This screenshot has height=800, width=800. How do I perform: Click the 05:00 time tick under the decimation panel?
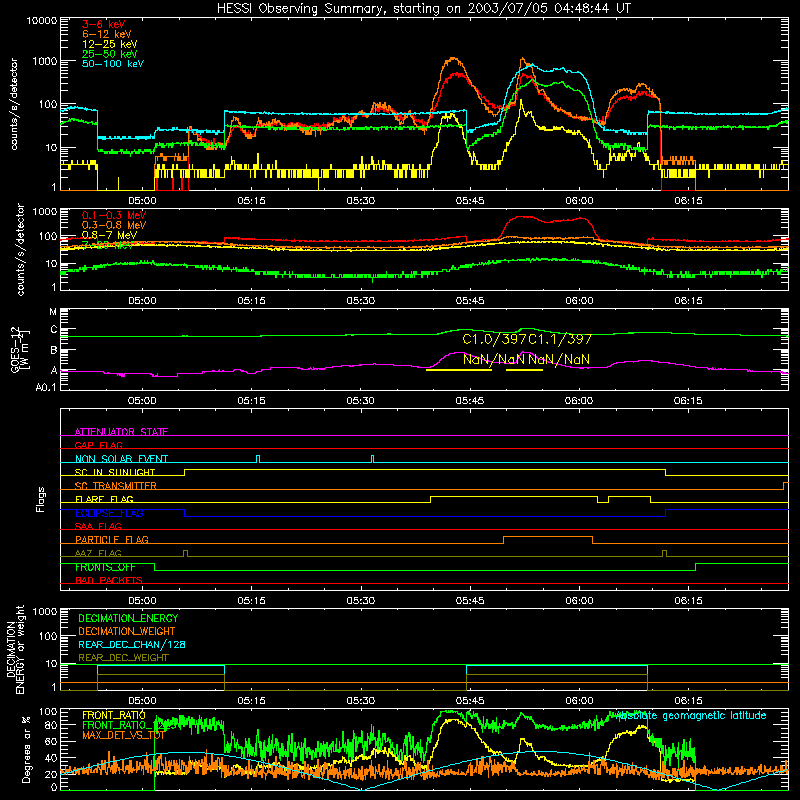142,701
